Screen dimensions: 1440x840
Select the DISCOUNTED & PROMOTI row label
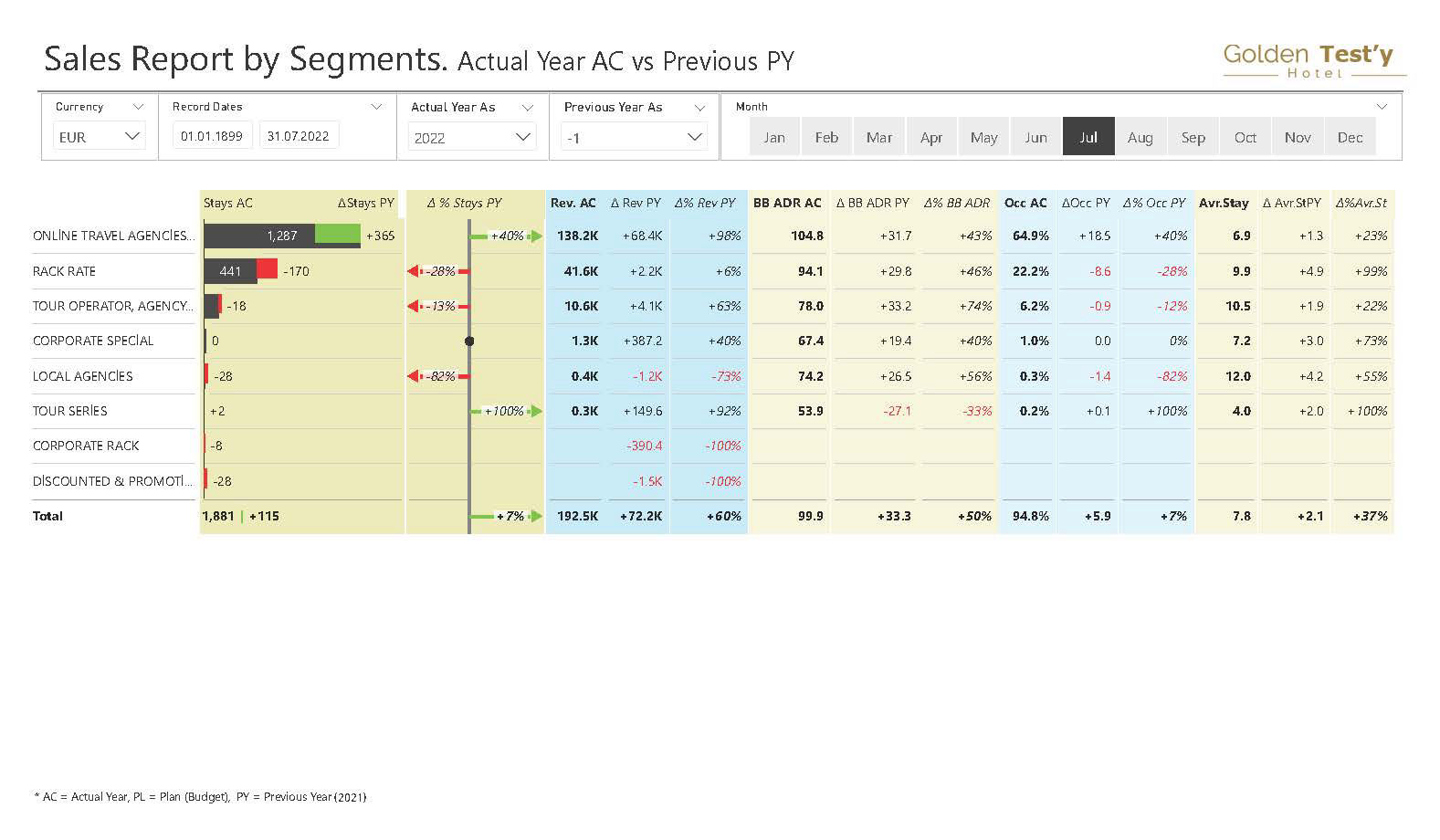click(x=113, y=481)
